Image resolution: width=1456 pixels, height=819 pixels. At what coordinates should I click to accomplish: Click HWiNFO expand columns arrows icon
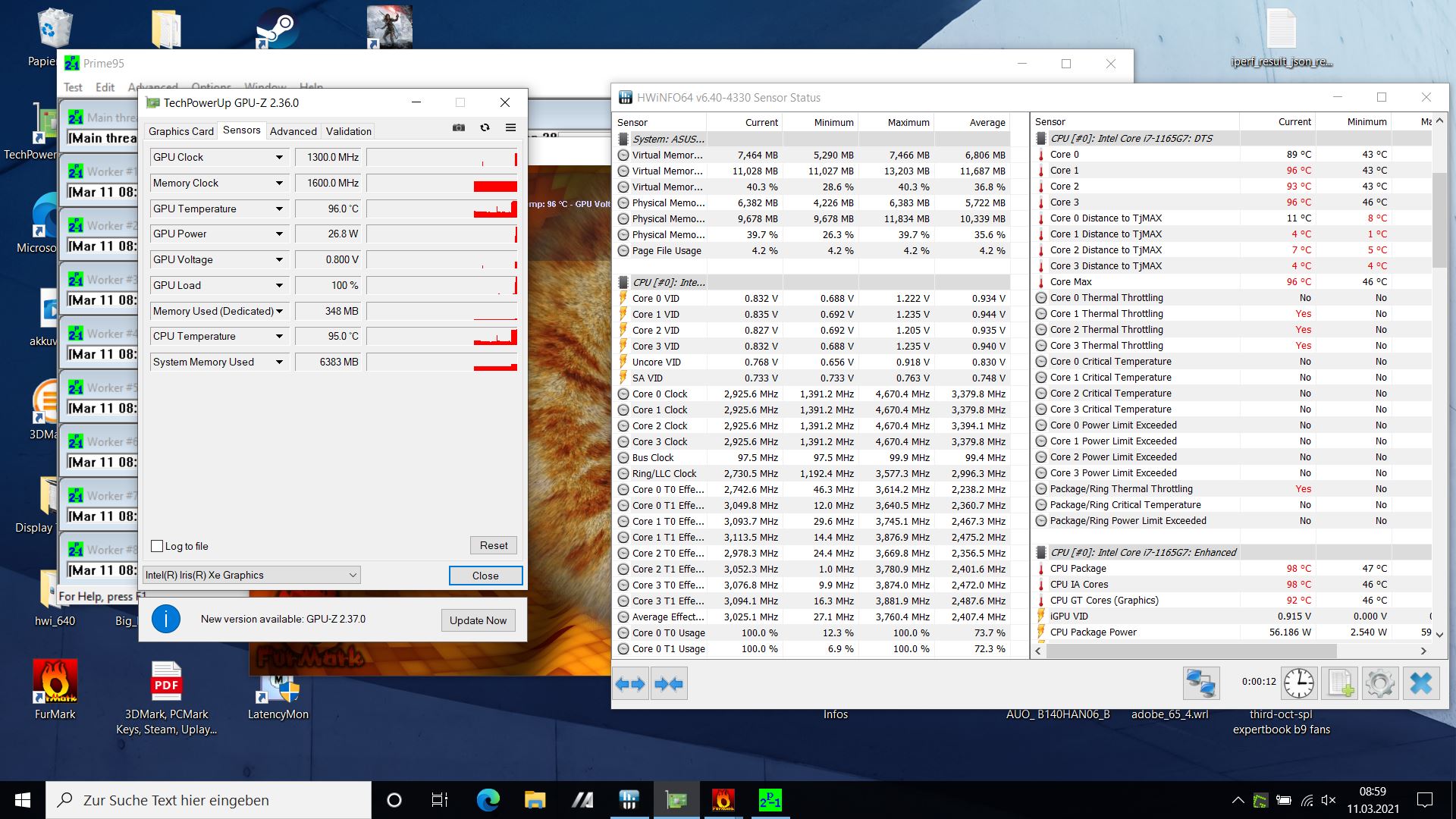click(x=630, y=684)
